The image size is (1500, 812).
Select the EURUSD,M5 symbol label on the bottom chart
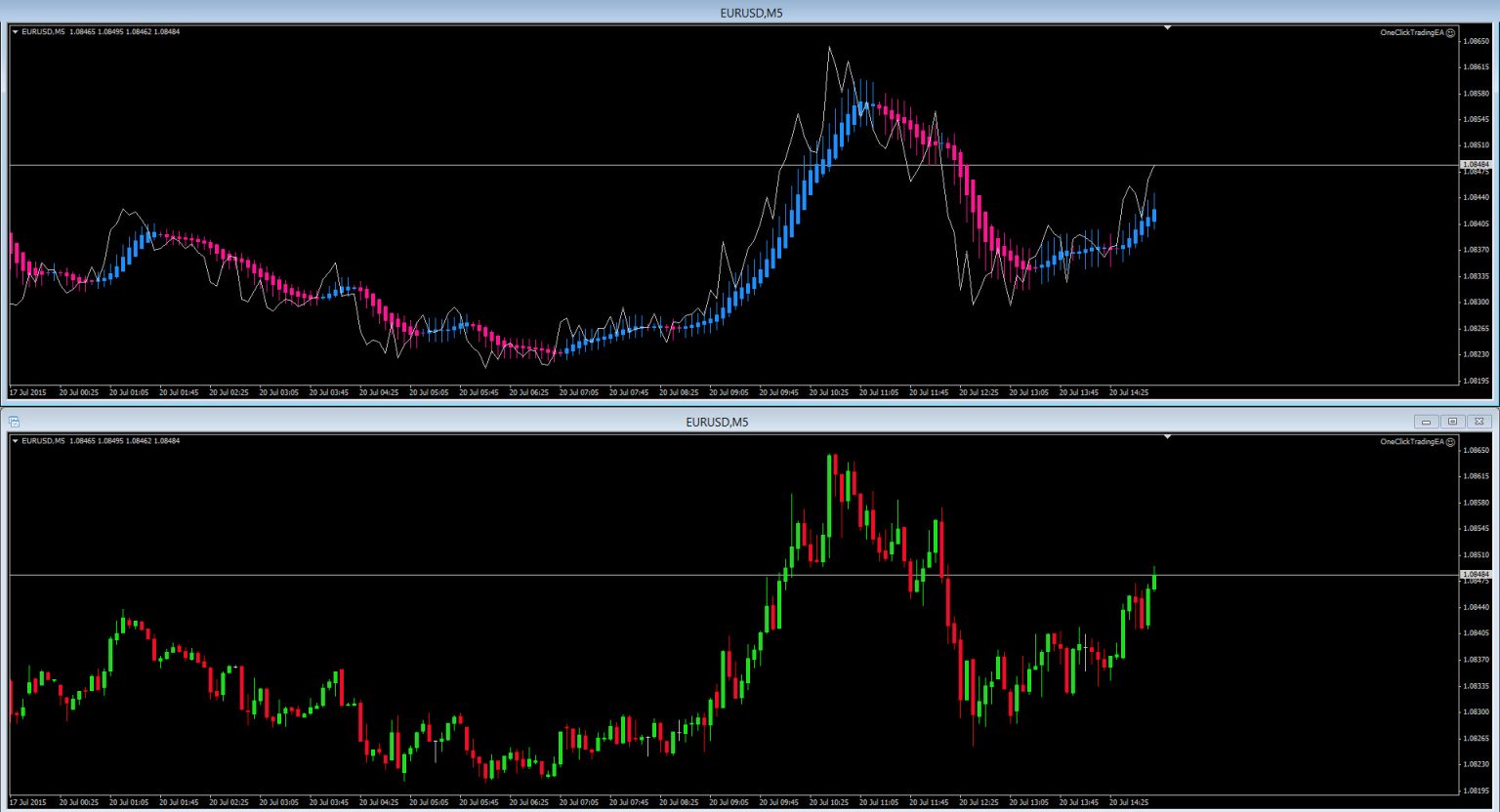click(x=46, y=440)
